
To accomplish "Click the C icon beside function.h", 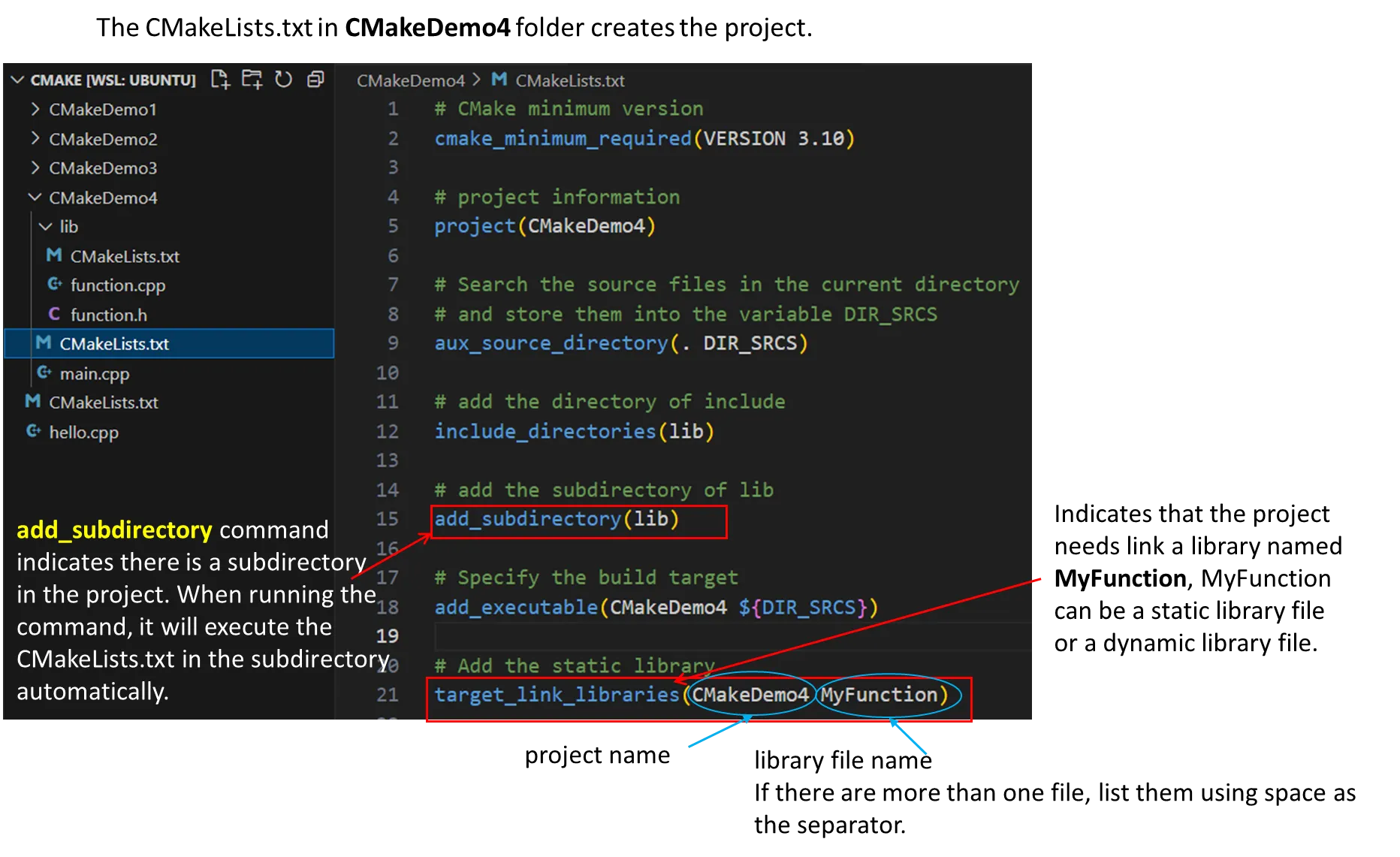I will click(x=55, y=314).
